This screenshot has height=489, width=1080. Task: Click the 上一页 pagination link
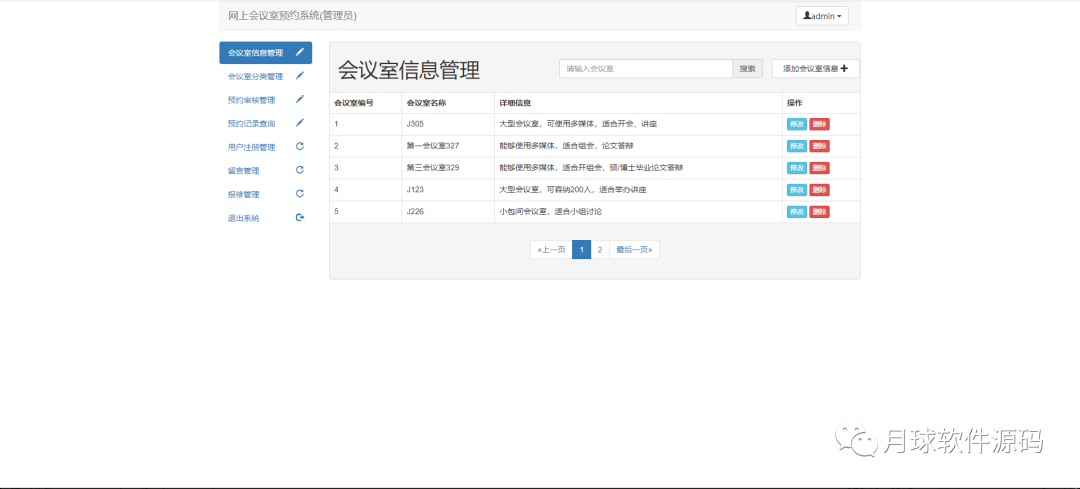[x=551, y=249]
